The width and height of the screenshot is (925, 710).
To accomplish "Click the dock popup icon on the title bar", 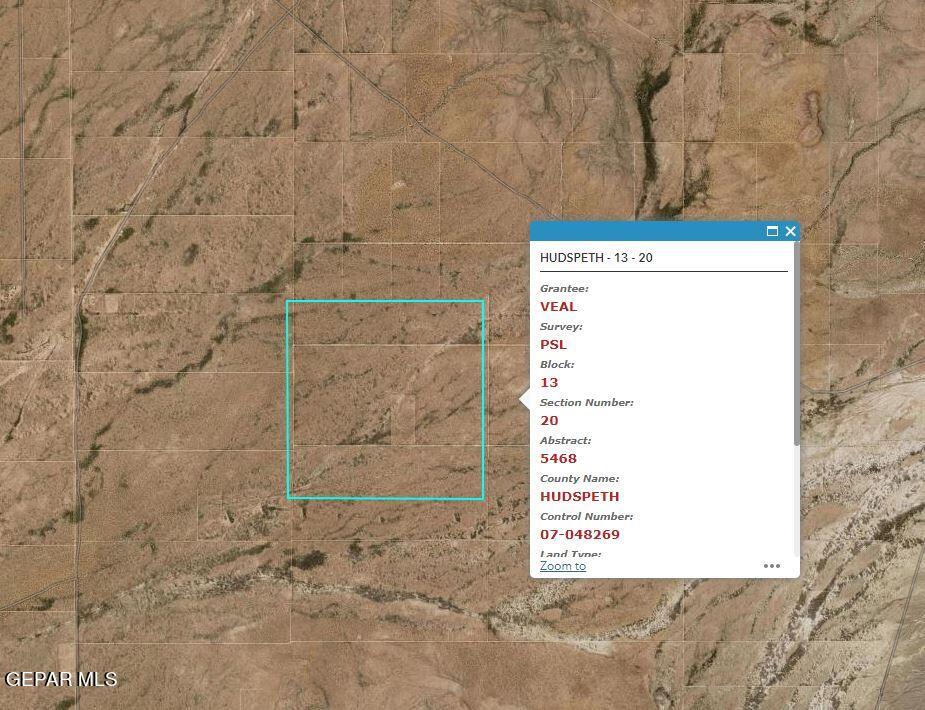I will tap(771, 231).
